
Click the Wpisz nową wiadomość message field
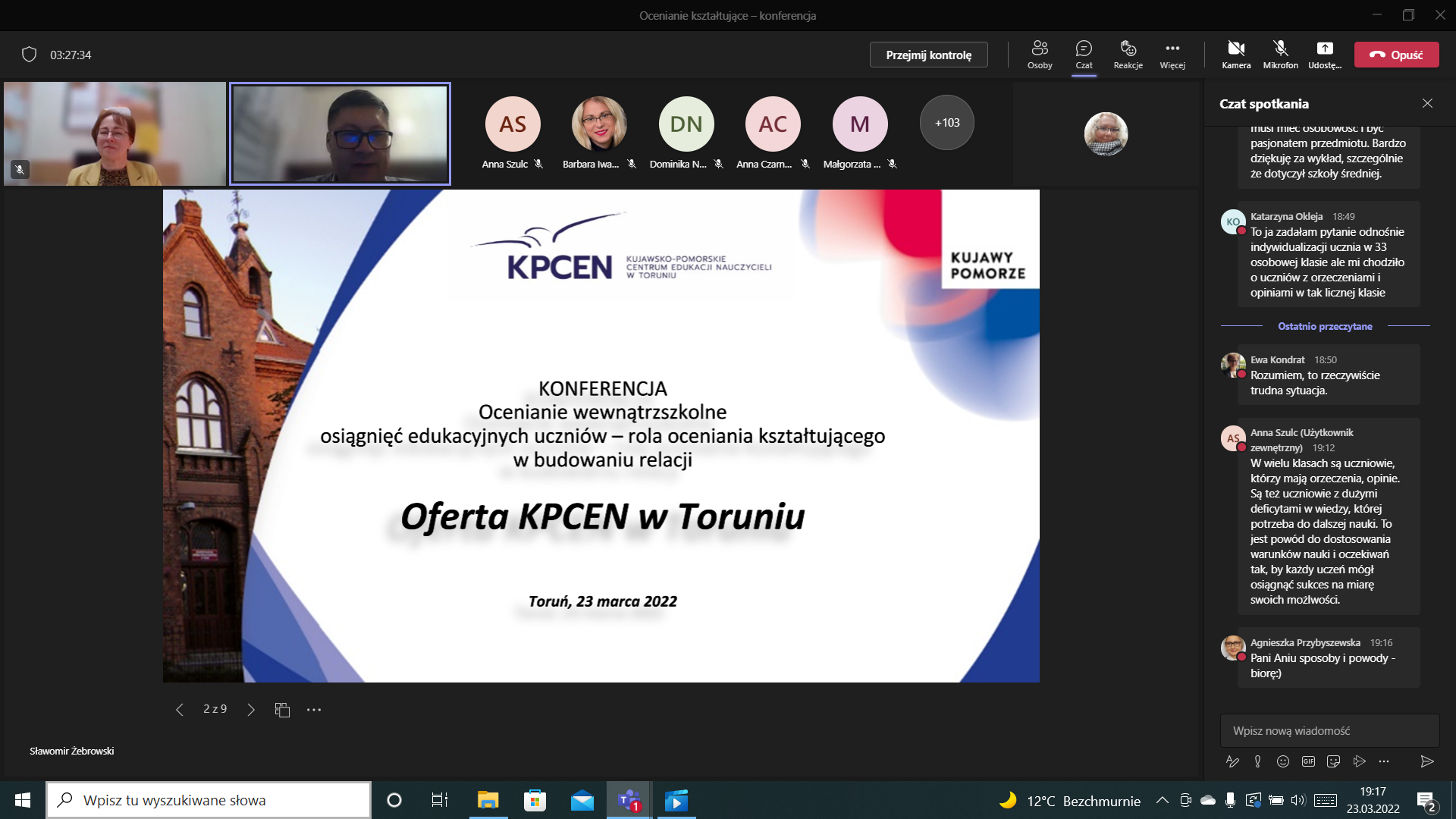1329,730
